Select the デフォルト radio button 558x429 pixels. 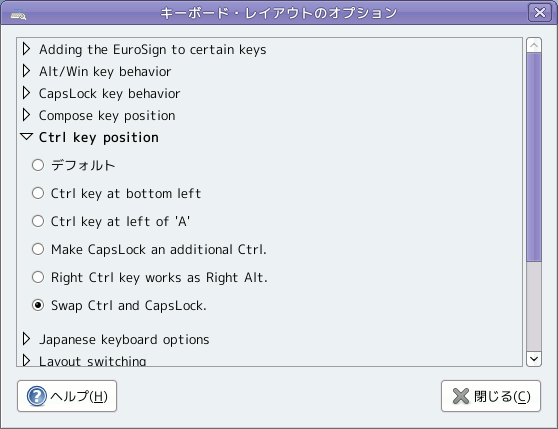tap(38, 165)
